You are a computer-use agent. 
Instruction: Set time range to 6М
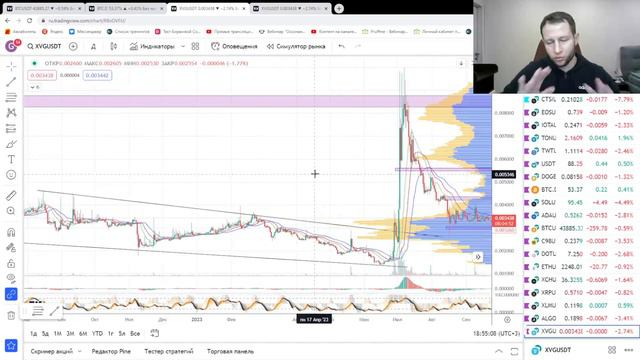click(x=83, y=333)
